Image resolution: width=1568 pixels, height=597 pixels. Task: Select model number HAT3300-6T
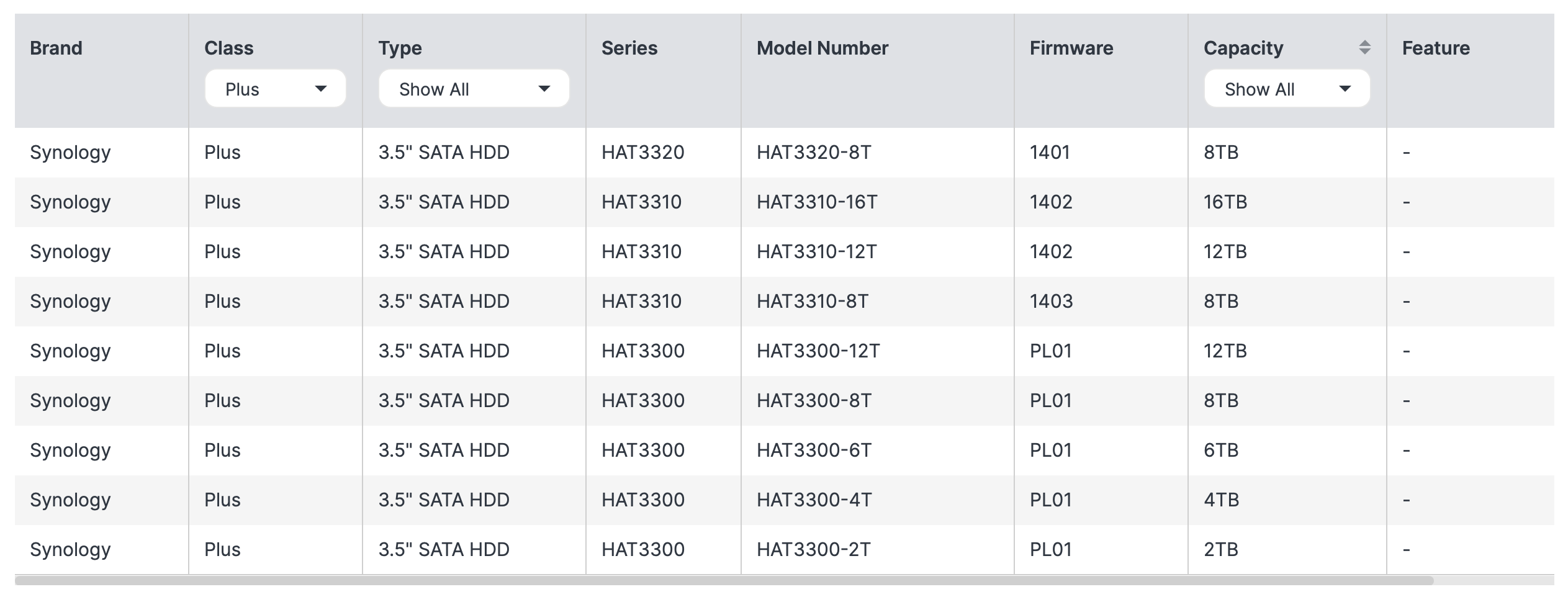click(814, 450)
